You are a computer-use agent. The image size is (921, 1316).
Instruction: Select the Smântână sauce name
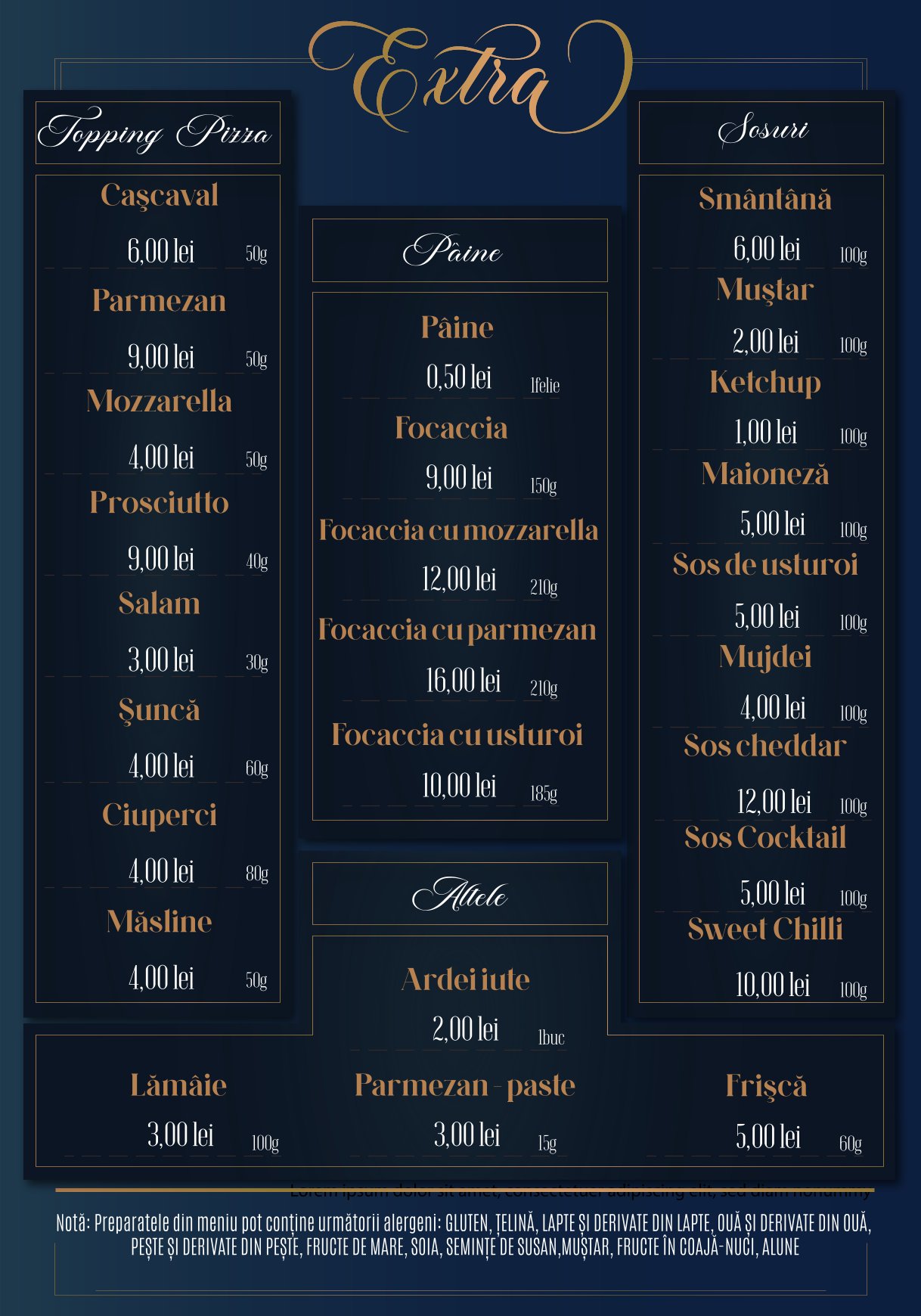[x=765, y=199]
